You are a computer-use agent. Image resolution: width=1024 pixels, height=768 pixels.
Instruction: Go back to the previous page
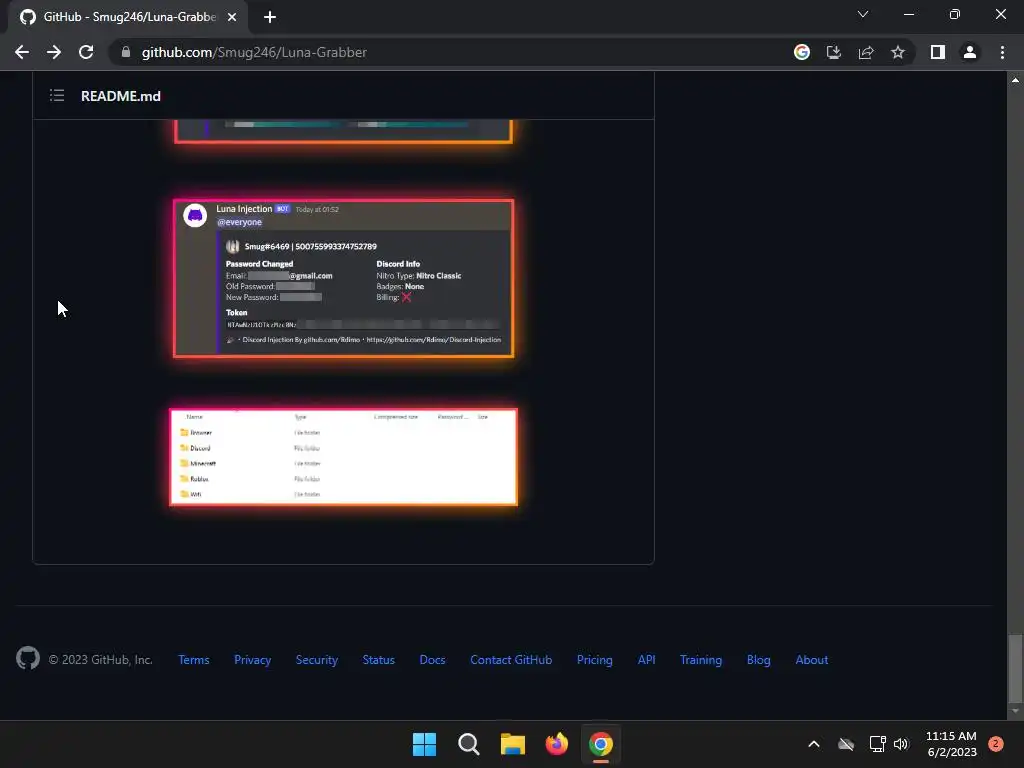pyautogui.click(x=22, y=52)
